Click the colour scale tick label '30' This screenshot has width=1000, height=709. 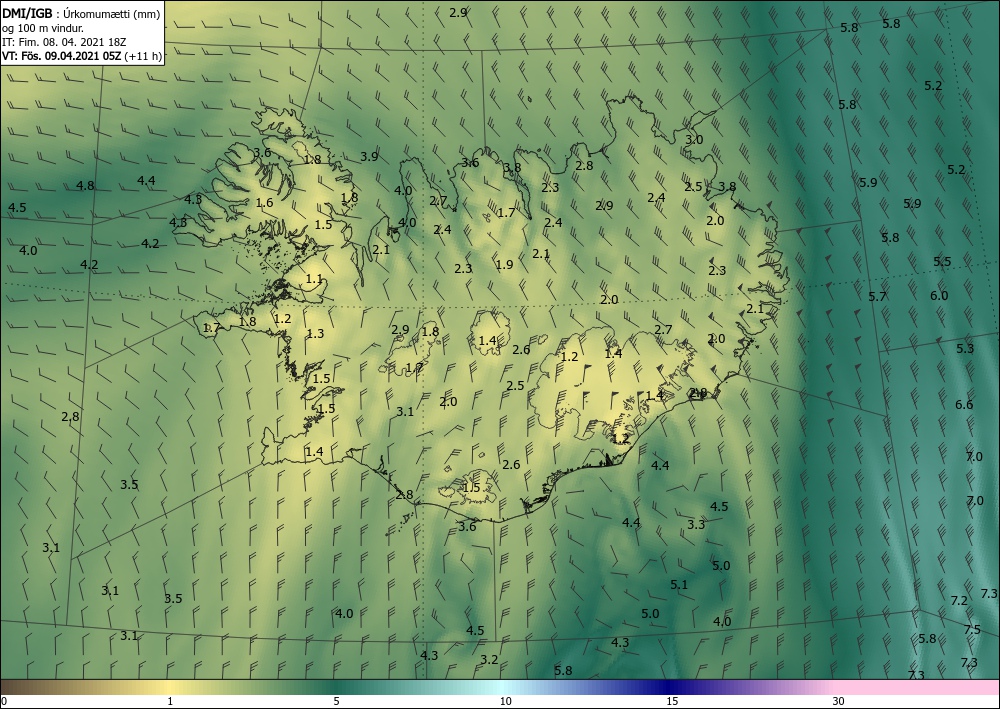[x=839, y=701]
